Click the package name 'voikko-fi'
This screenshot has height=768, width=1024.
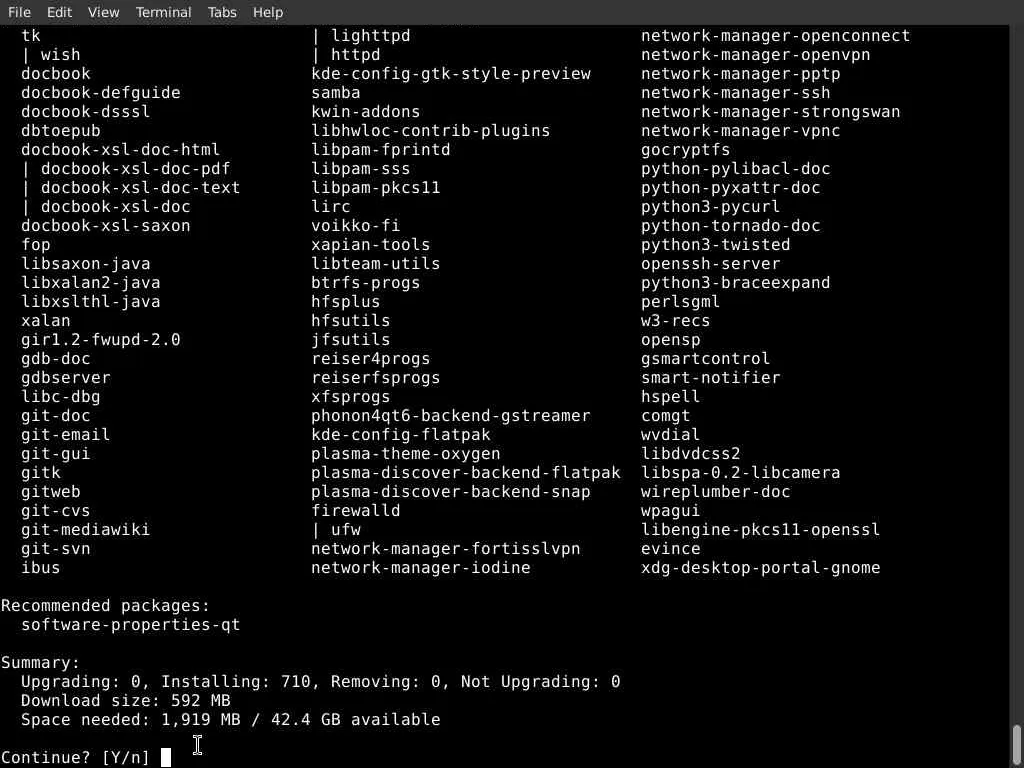356,226
